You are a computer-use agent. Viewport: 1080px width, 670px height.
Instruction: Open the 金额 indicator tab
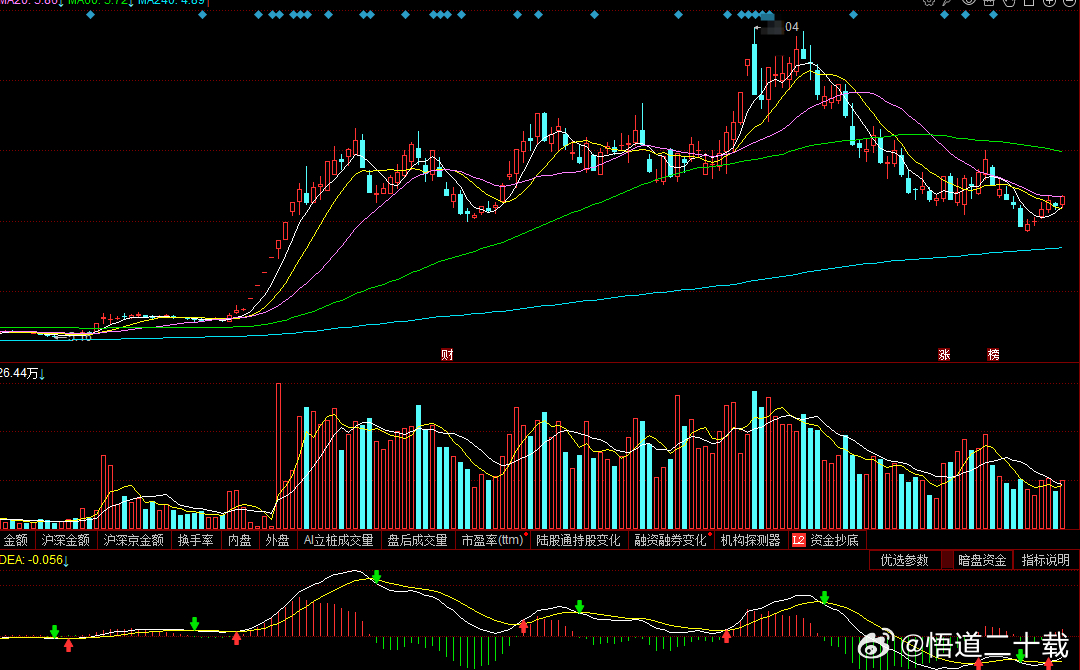pyautogui.click(x=16, y=541)
